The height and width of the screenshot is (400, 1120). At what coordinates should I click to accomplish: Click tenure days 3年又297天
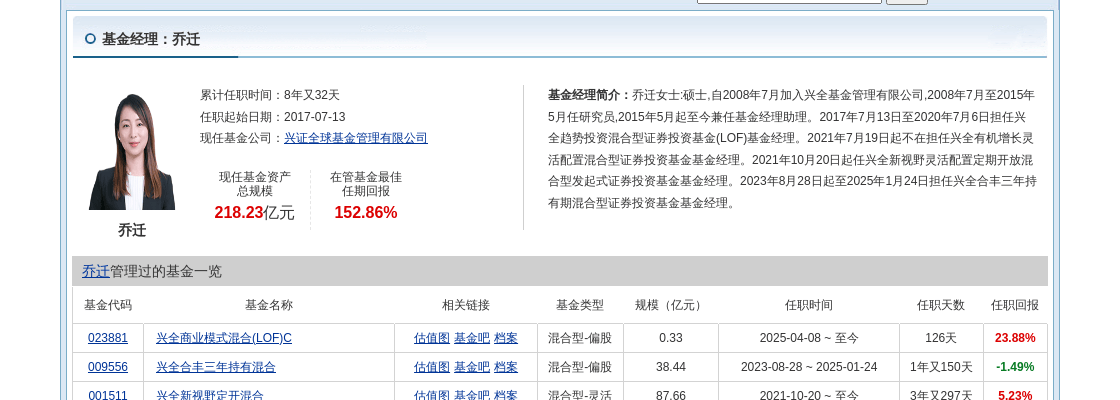pos(941,395)
